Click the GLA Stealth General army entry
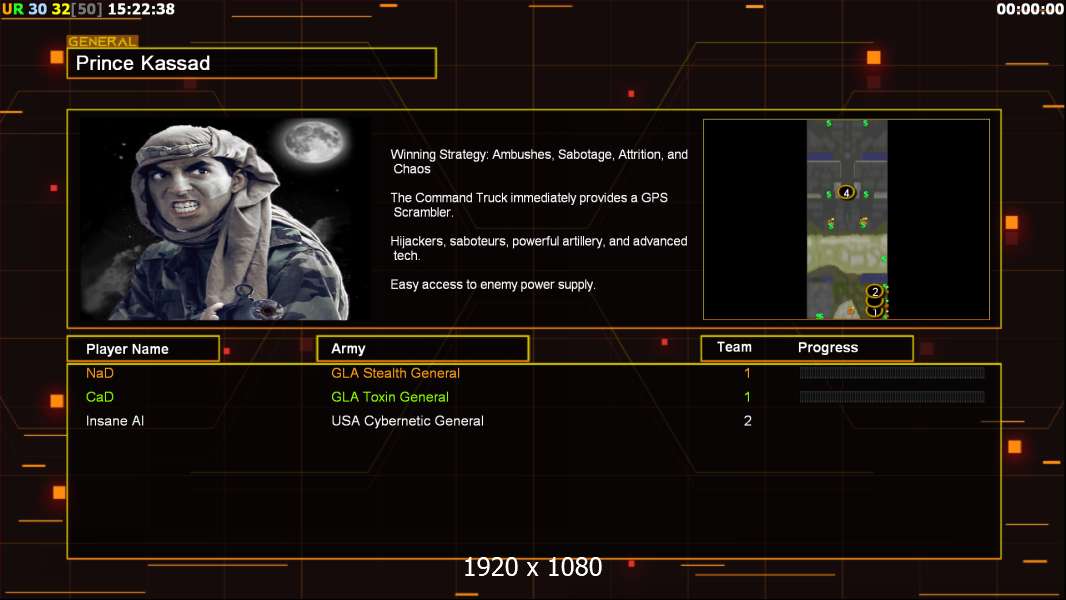The width and height of the screenshot is (1066, 600). click(396, 373)
